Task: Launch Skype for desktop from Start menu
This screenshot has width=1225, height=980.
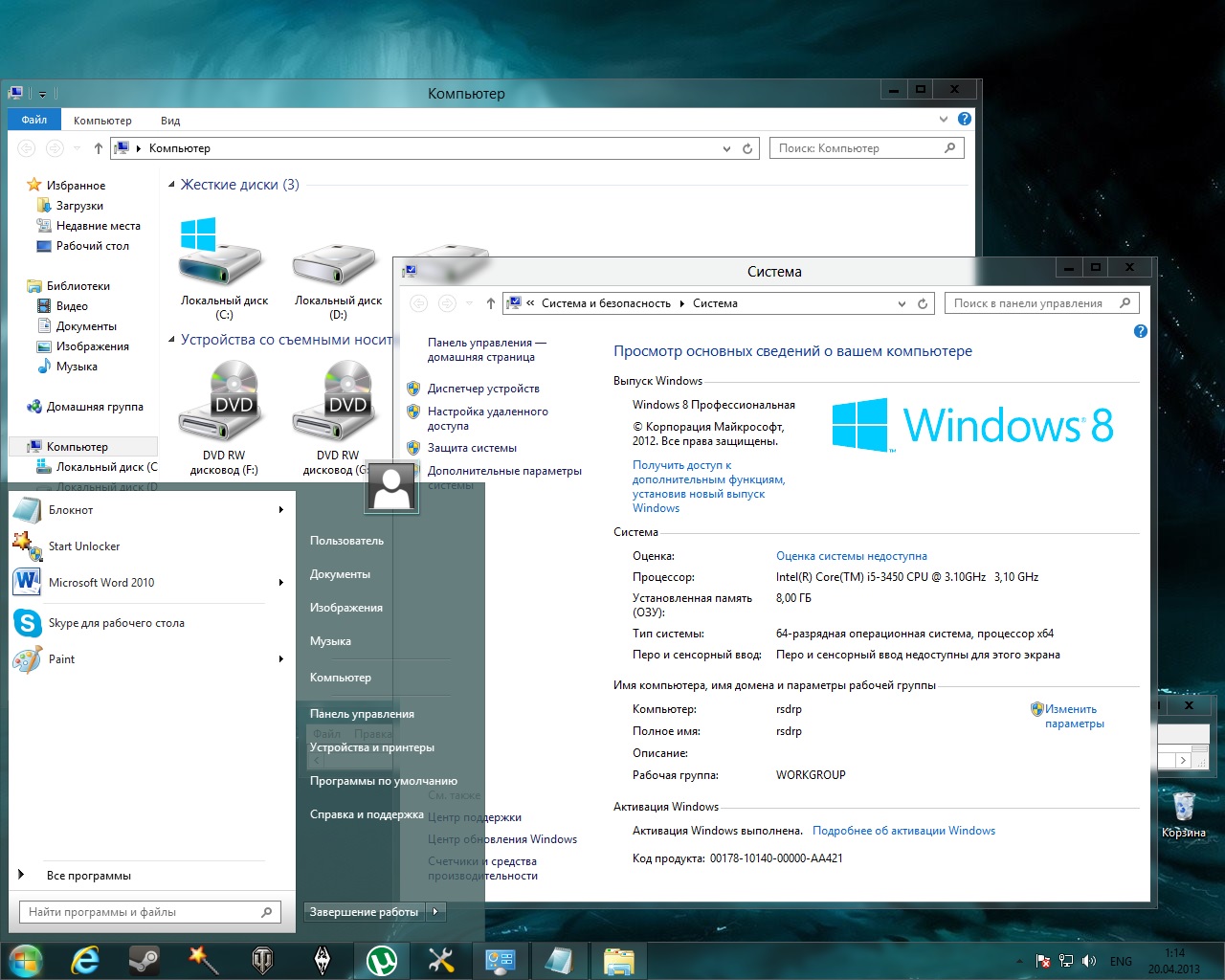Action: click(152, 623)
